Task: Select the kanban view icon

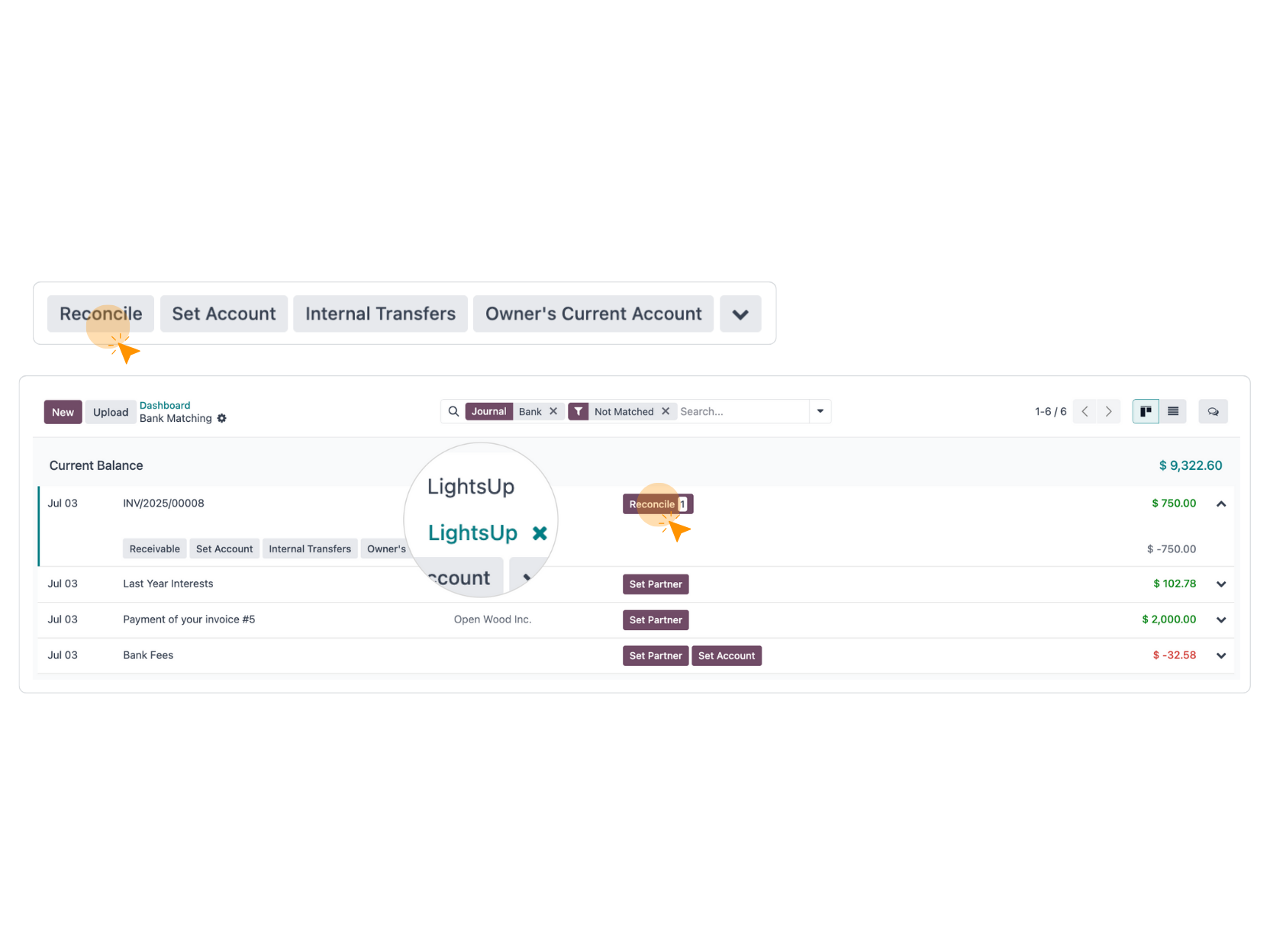Action: (1145, 411)
